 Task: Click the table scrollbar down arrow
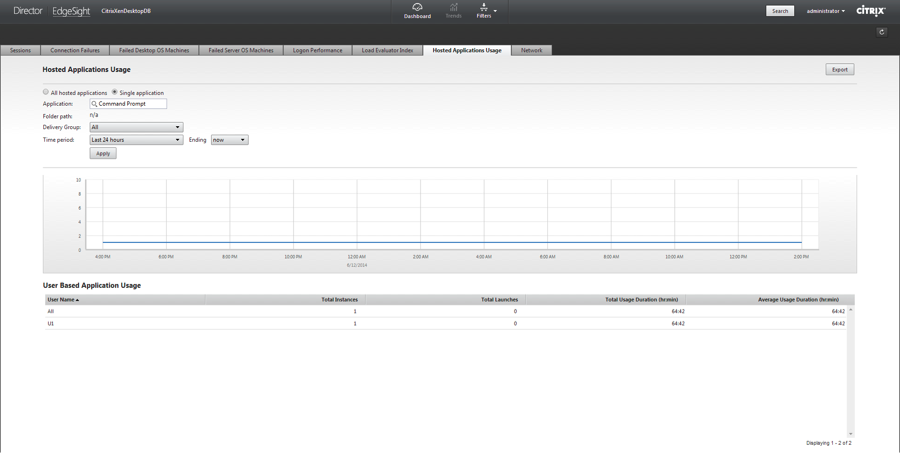click(x=851, y=433)
